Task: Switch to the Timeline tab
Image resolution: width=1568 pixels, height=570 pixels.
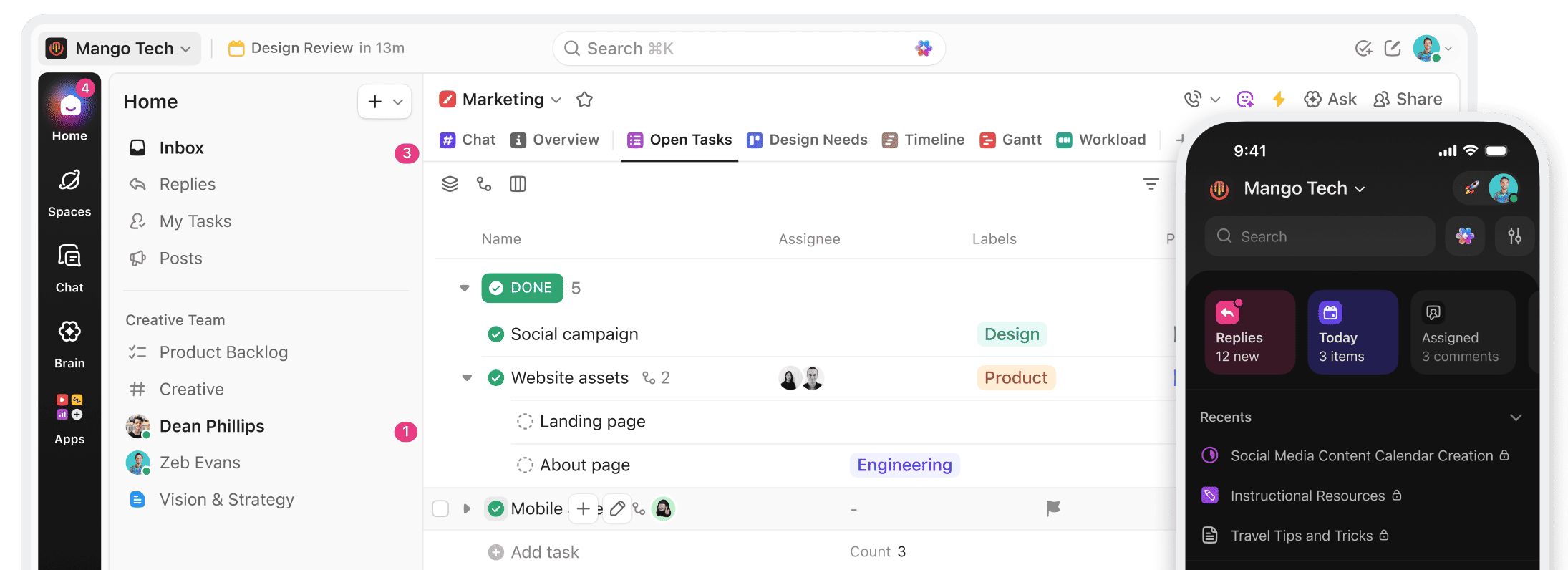Action: point(924,140)
